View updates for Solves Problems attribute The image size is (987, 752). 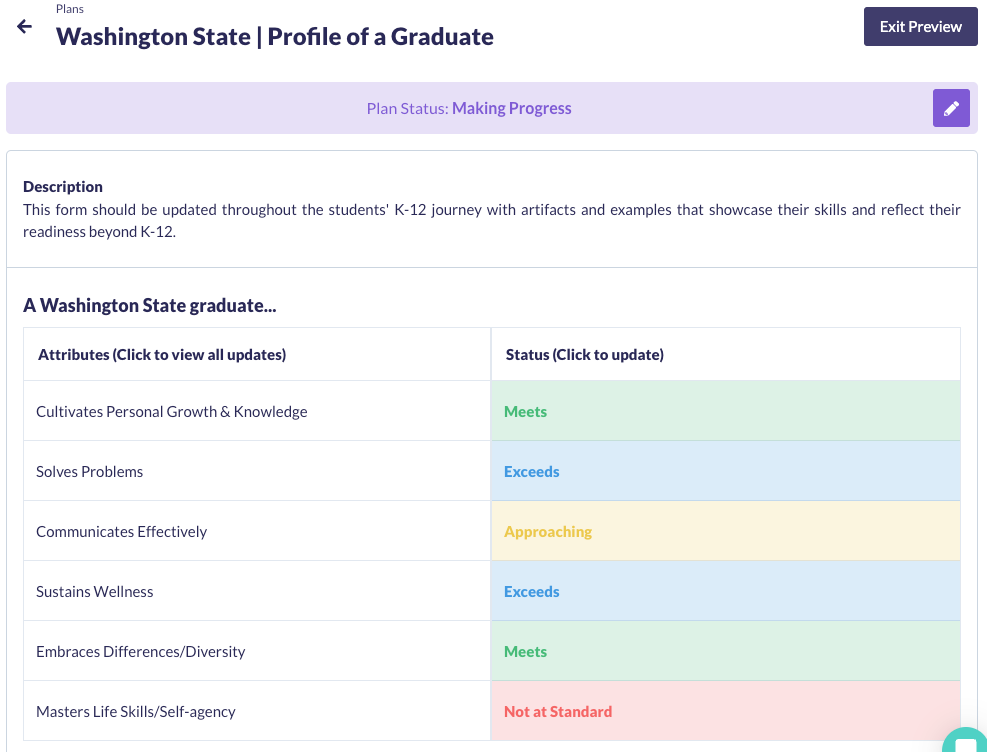click(90, 471)
